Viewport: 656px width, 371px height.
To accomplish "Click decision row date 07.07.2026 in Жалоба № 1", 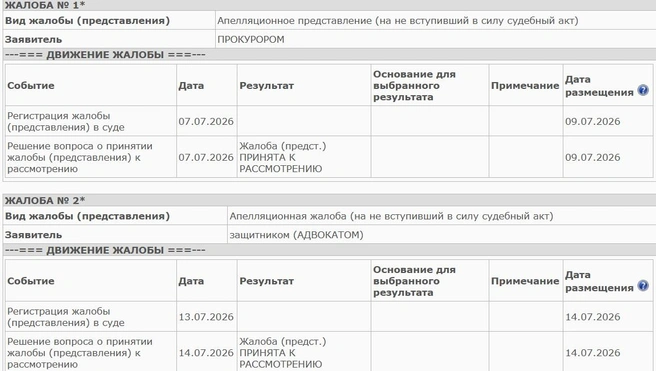I will pyautogui.click(x=206, y=157).
